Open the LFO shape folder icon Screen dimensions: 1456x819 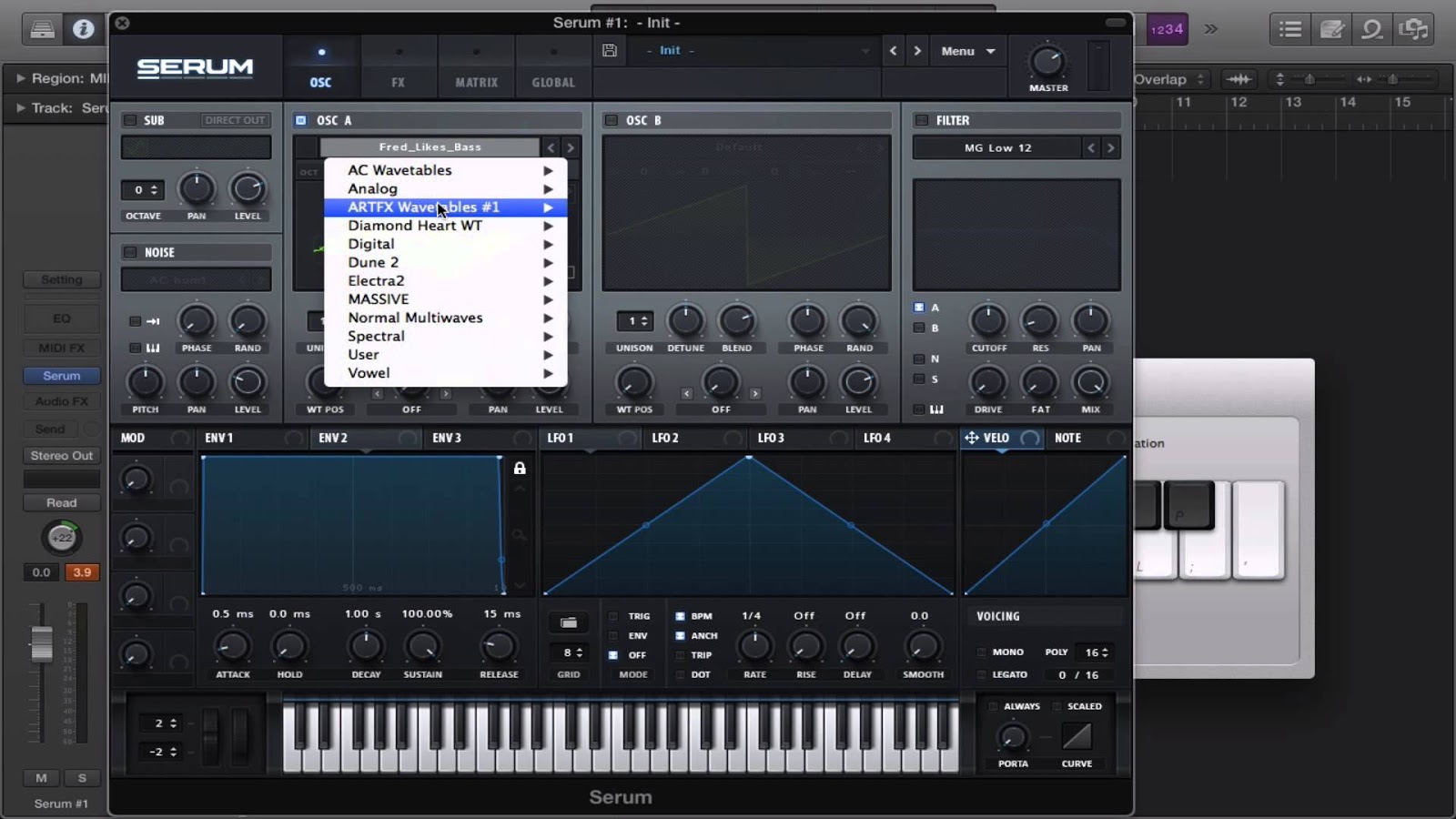click(569, 622)
